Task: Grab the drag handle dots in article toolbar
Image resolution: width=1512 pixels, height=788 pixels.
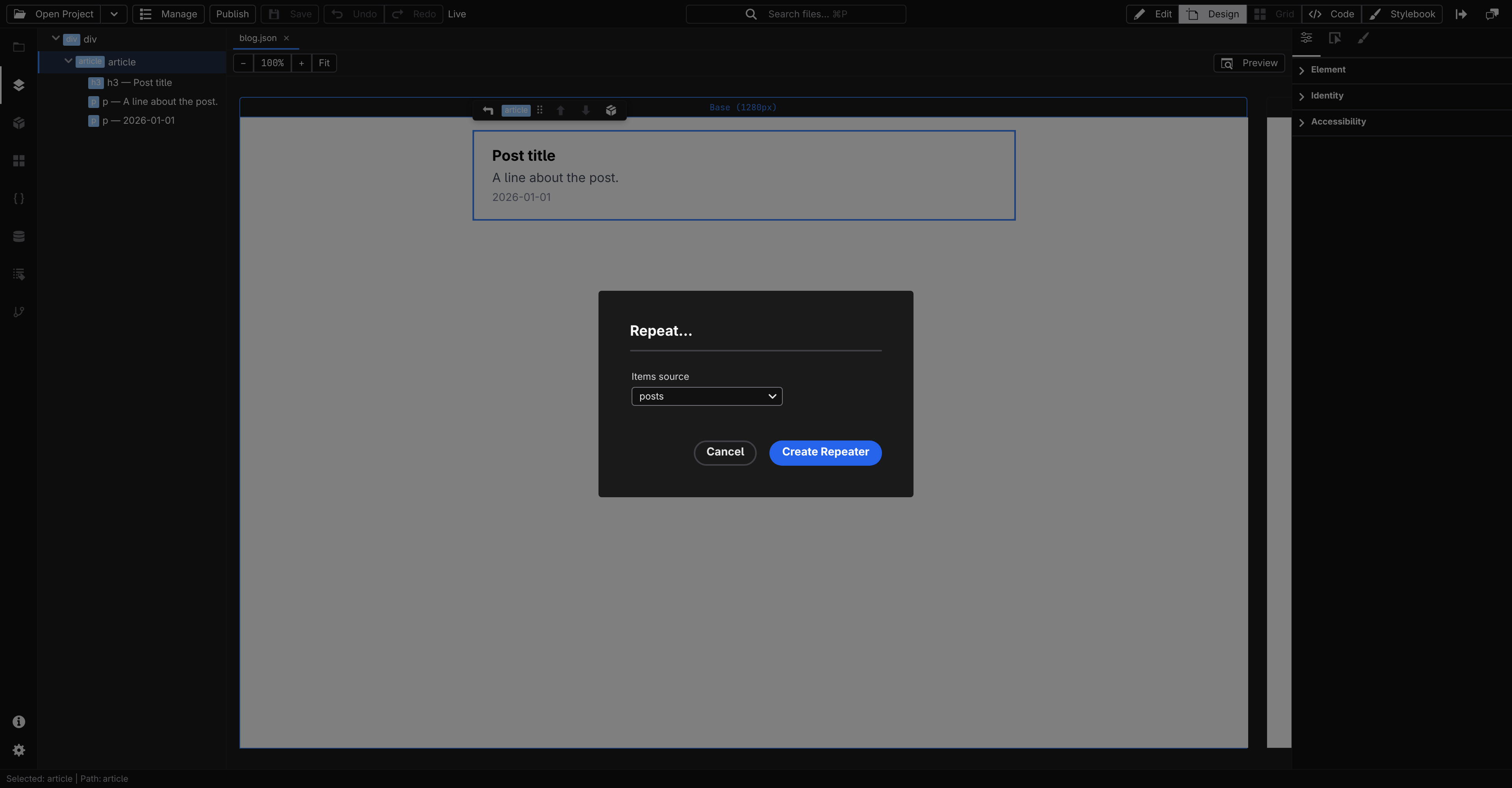Action: tap(539, 110)
